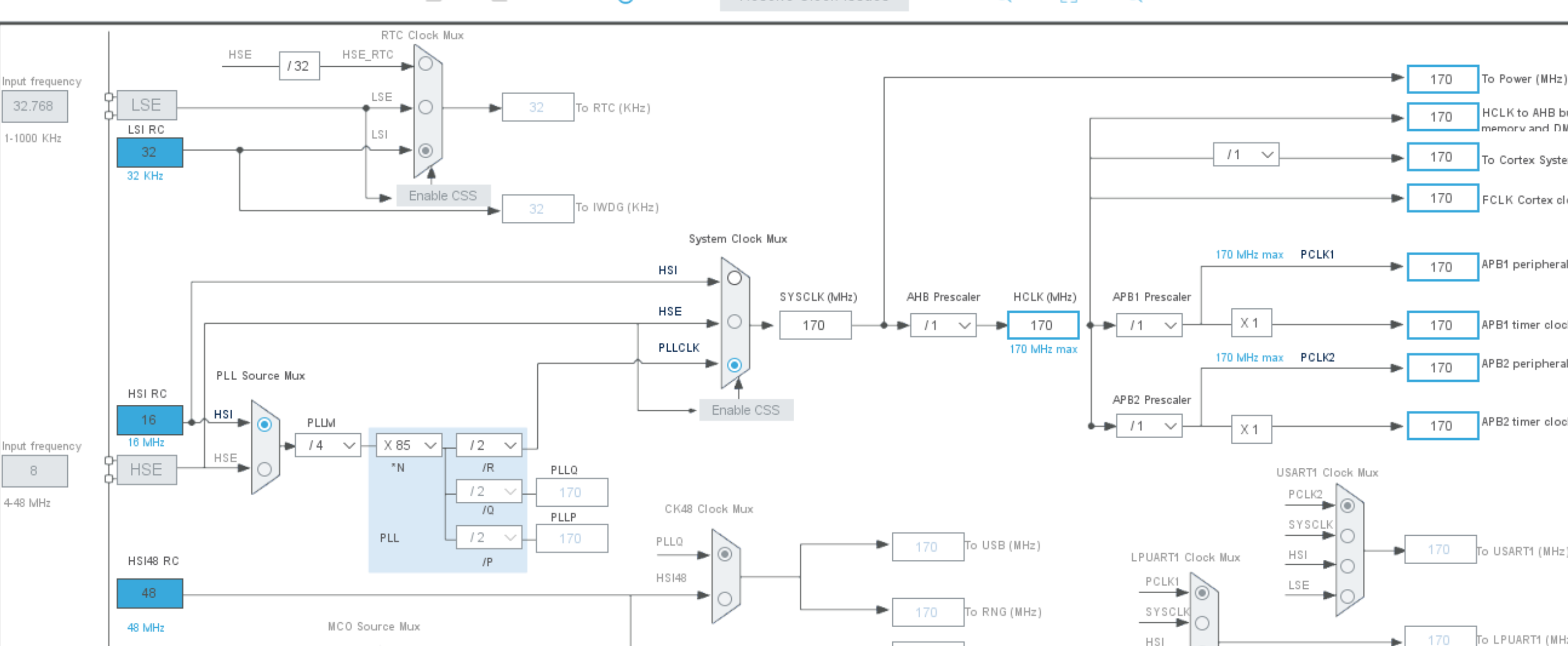Click the PLLP output value box

pyautogui.click(x=571, y=538)
